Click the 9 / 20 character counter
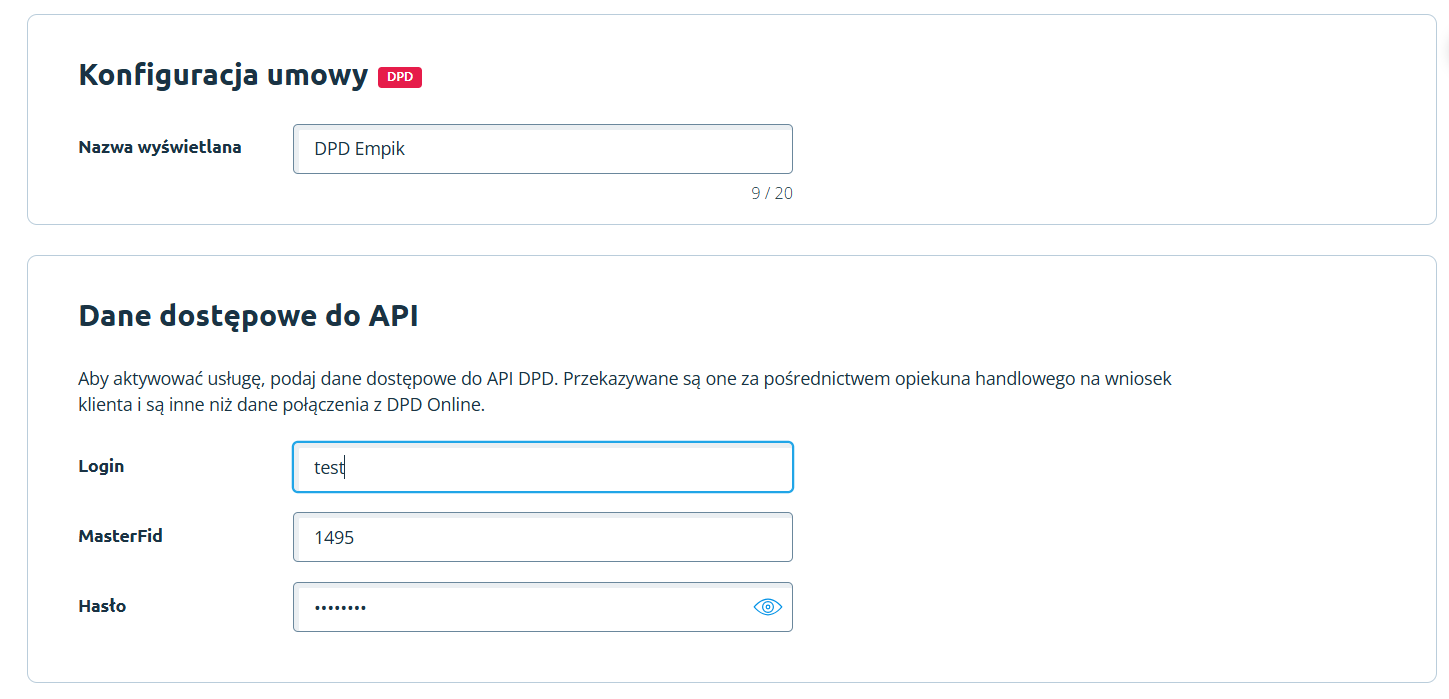 click(771, 193)
